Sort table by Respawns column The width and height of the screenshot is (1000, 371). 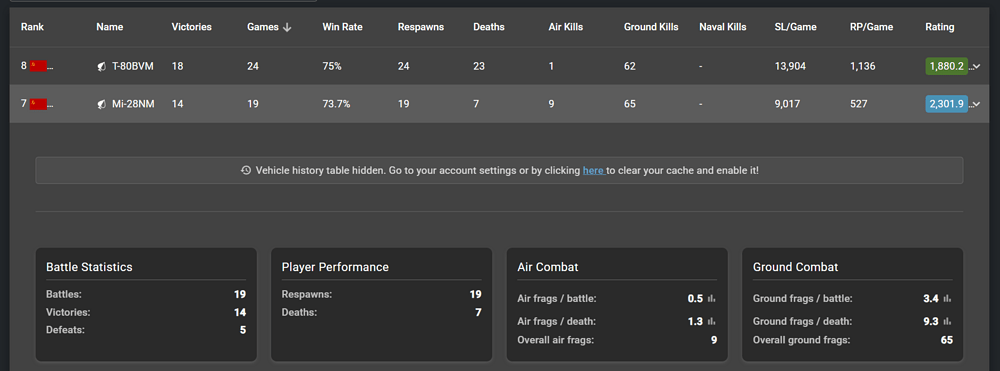[421, 27]
